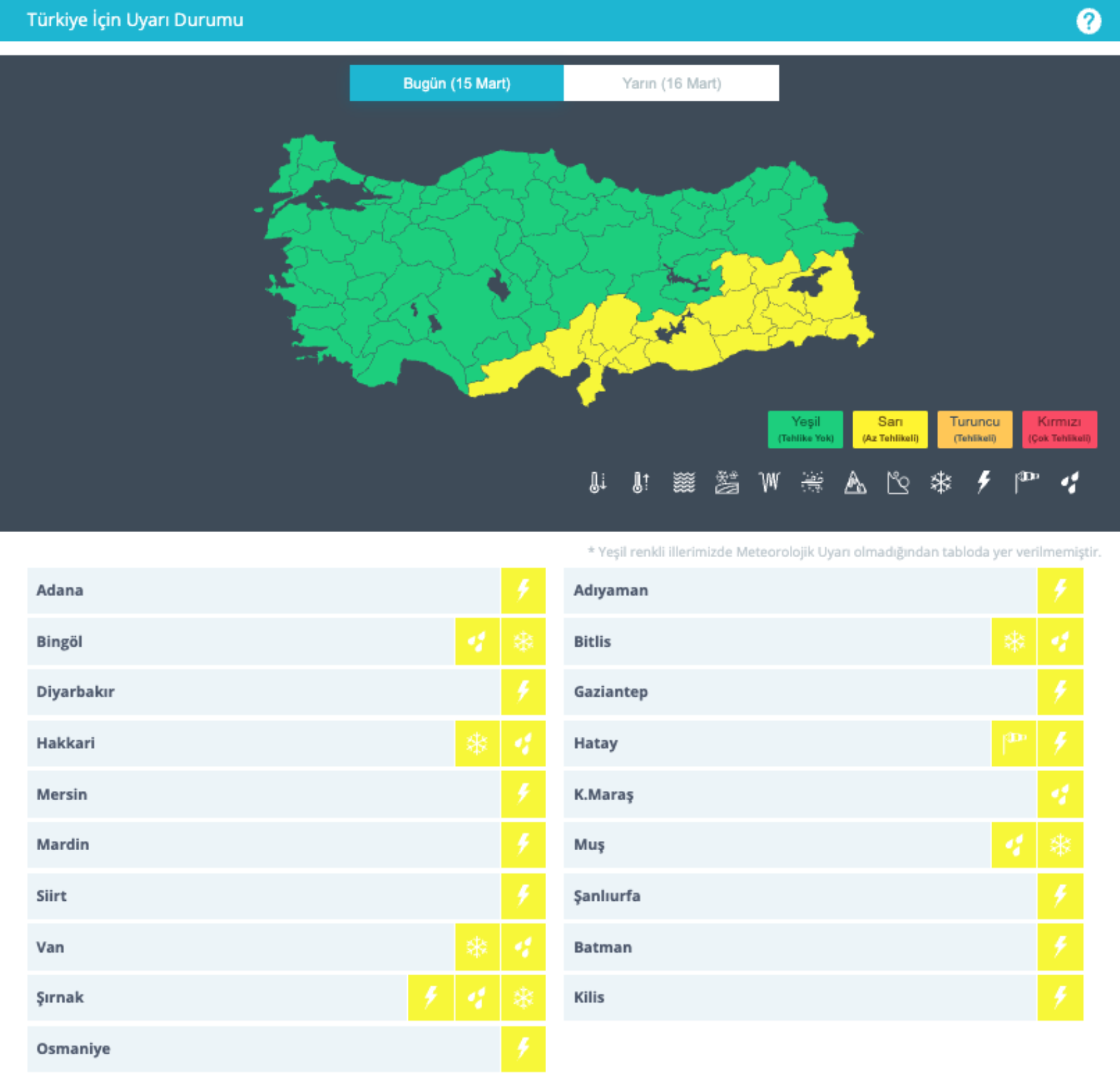This screenshot has height=1078, width=1120.
Task: Click the temperature rise warning icon
Action: pyautogui.click(x=640, y=483)
